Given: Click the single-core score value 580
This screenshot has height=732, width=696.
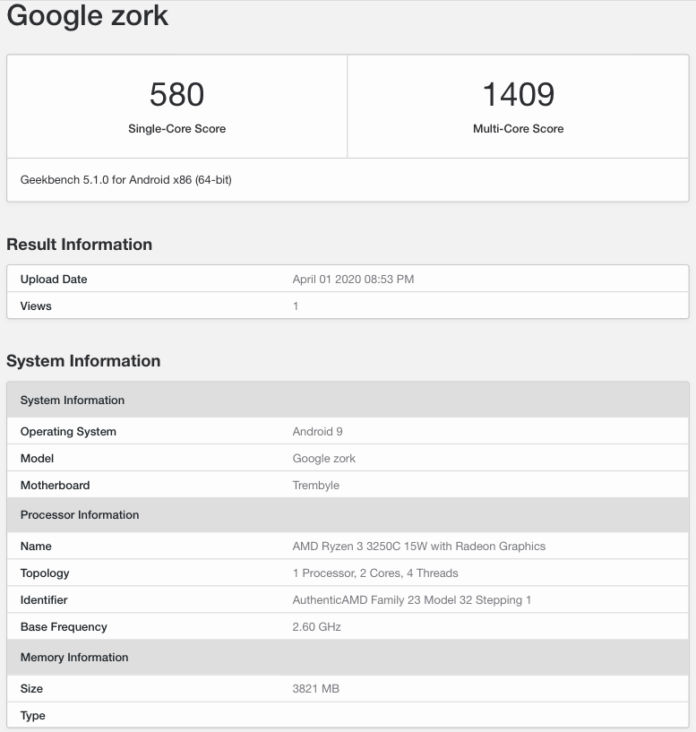Looking at the screenshot, I should pyautogui.click(x=177, y=94).
